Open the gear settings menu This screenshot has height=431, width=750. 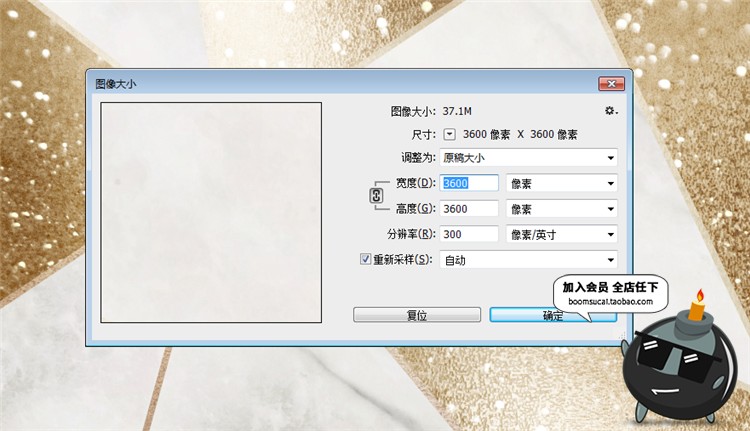coord(611,111)
